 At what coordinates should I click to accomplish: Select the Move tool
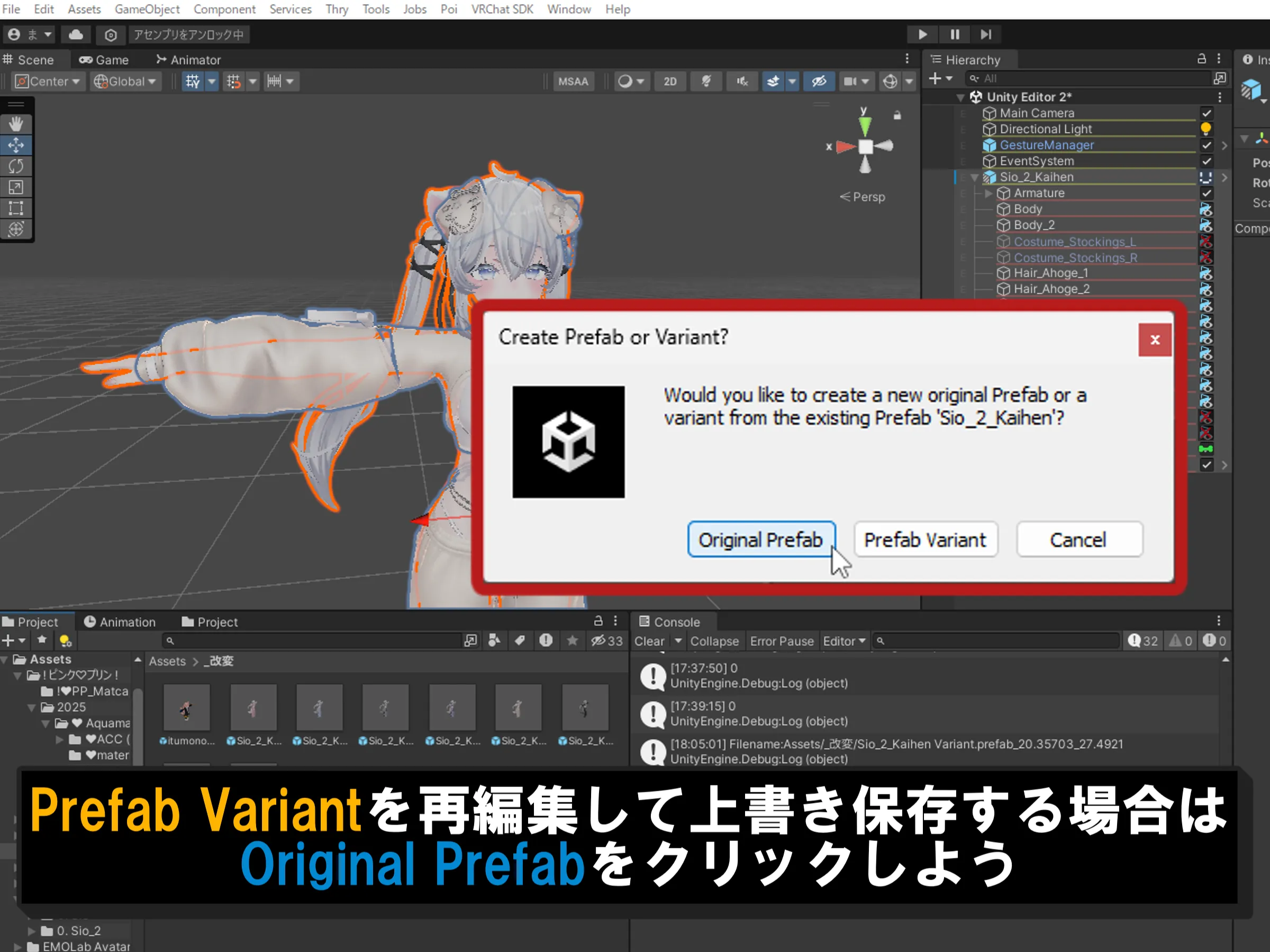click(x=16, y=145)
